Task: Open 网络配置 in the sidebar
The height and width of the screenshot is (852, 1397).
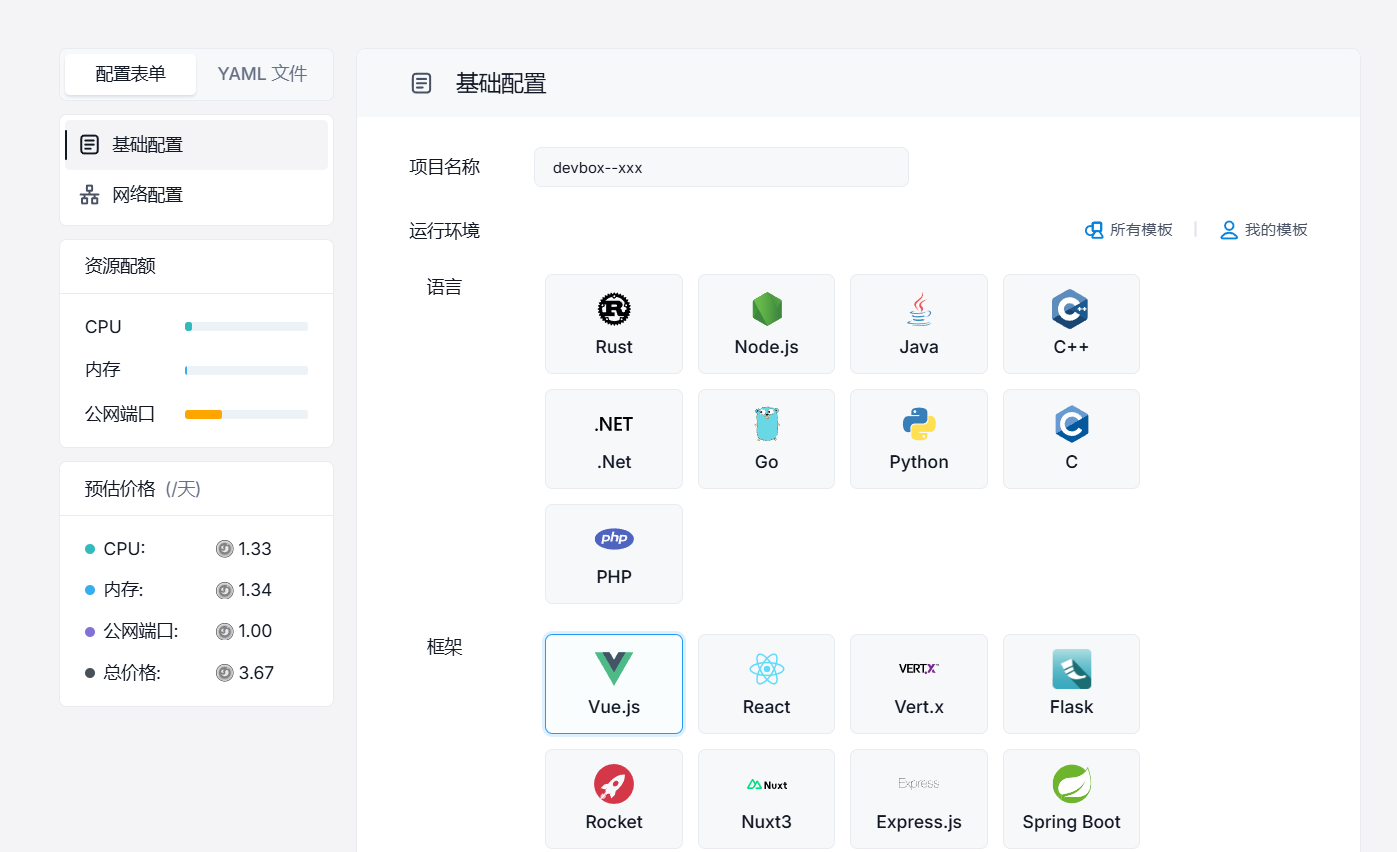Action: 196,195
